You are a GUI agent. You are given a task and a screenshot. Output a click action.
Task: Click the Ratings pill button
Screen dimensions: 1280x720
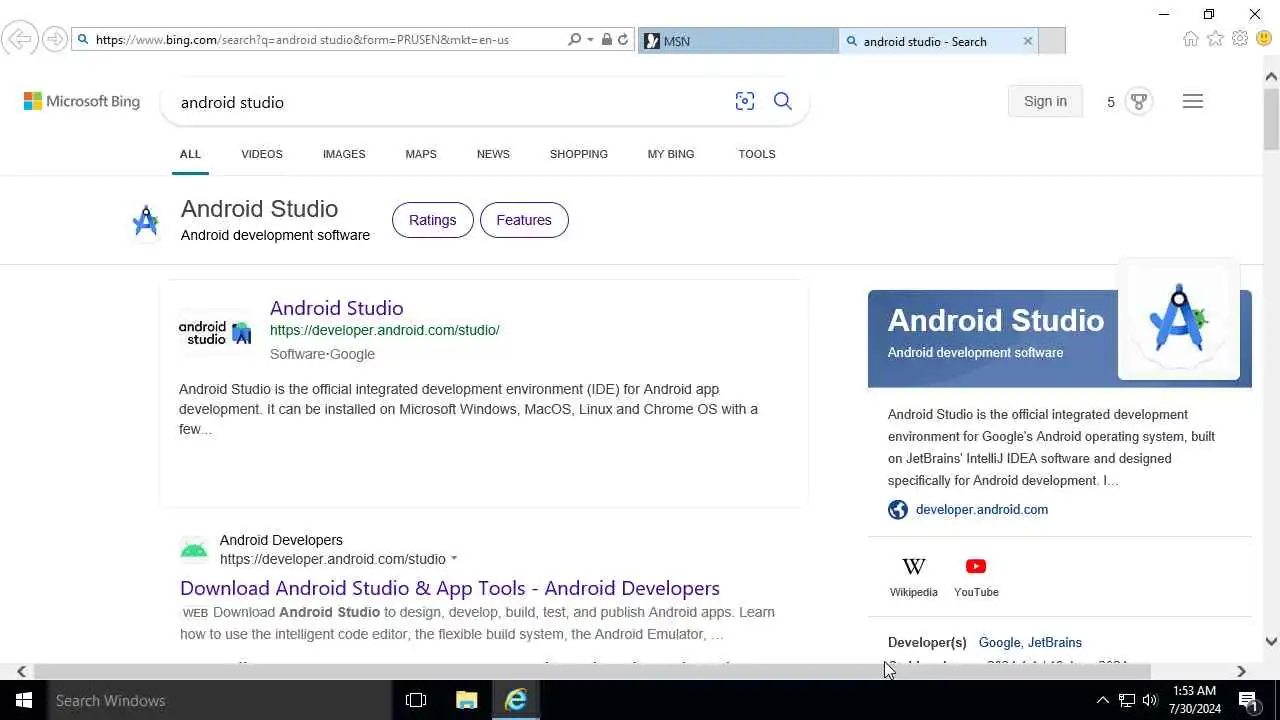pyautogui.click(x=432, y=220)
